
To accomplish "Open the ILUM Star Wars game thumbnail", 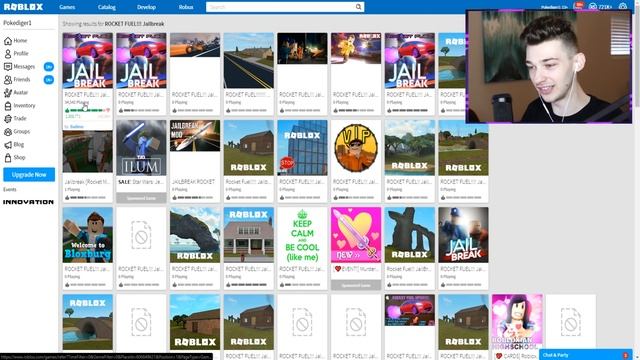I will [x=141, y=148].
